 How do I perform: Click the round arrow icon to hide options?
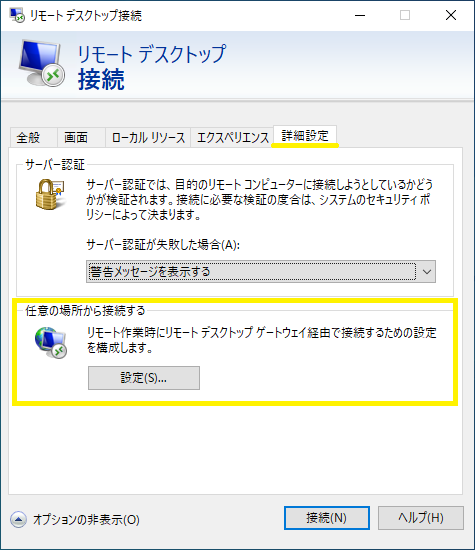click(x=18, y=519)
